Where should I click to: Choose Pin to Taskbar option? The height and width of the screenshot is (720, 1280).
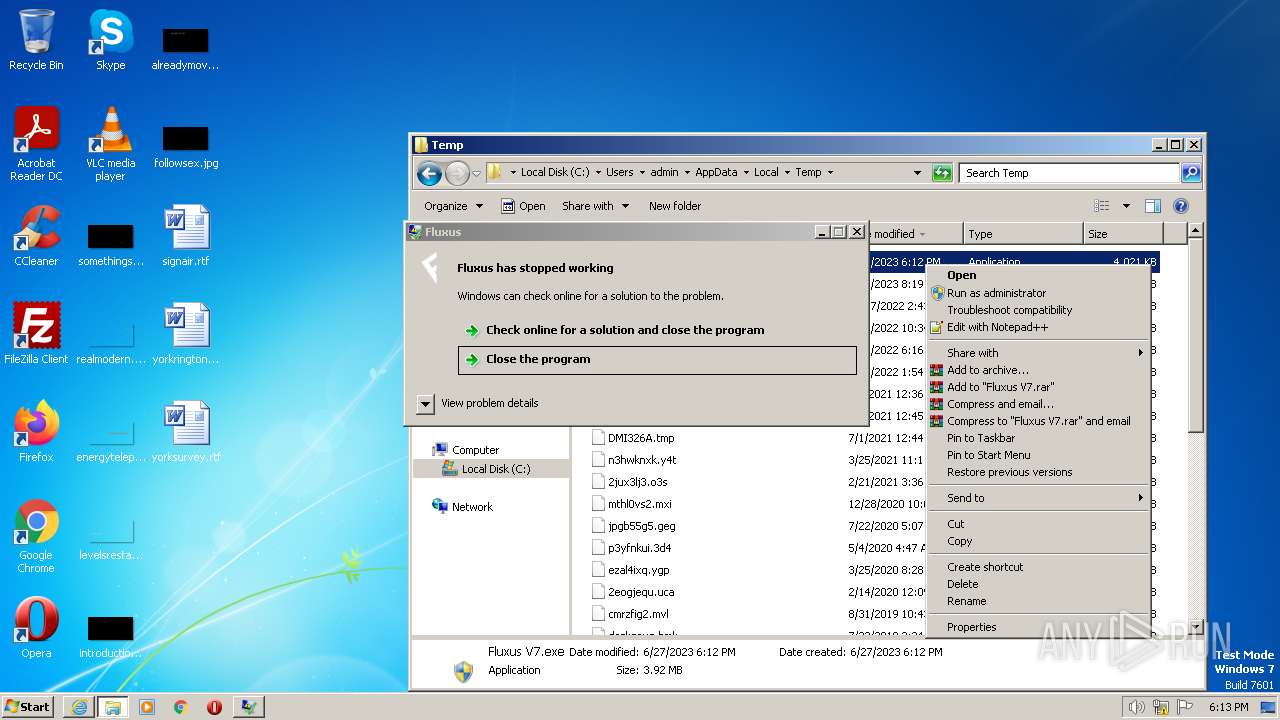(1037, 438)
